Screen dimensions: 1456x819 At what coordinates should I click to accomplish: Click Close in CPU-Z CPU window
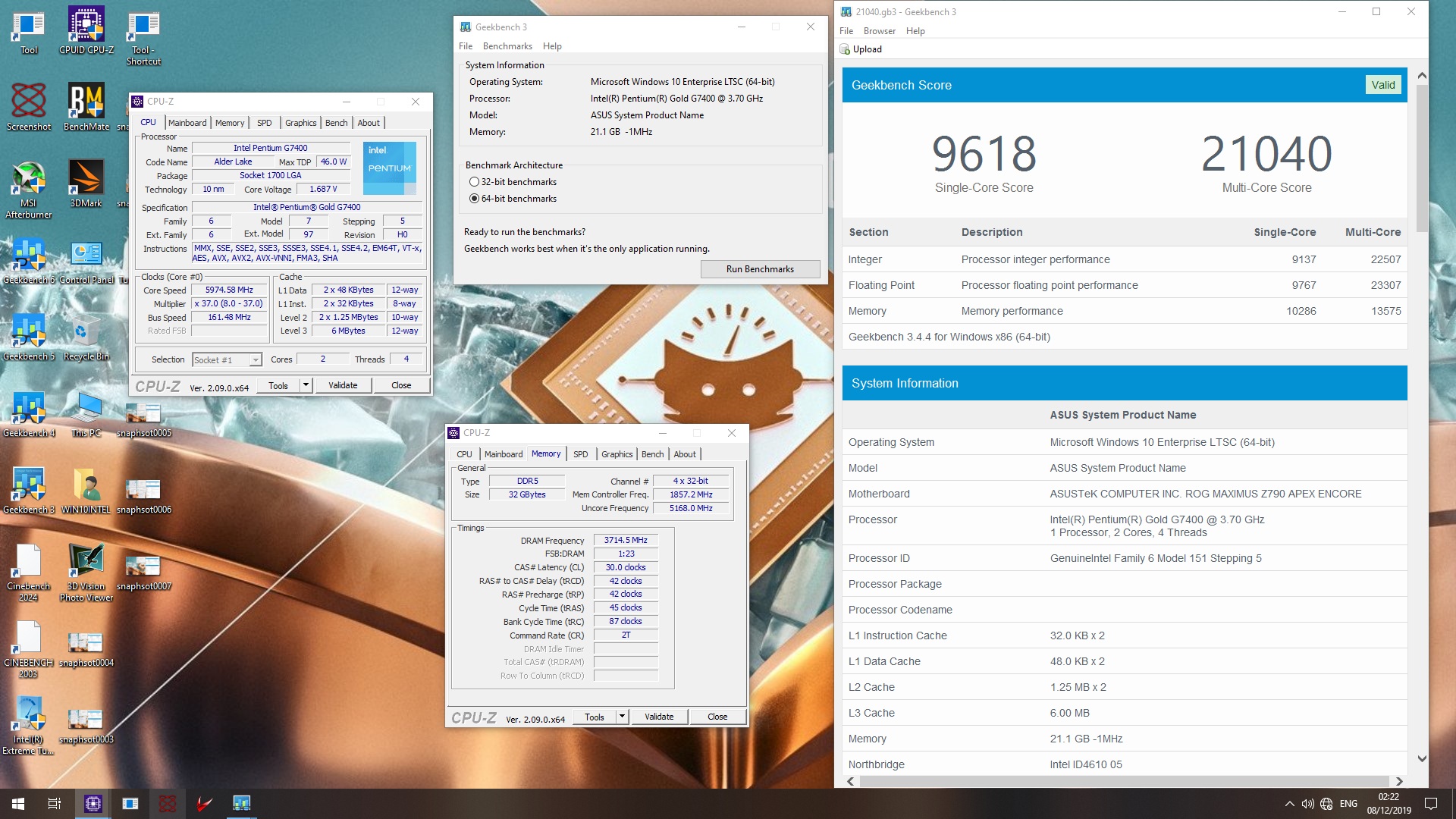pos(401,385)
